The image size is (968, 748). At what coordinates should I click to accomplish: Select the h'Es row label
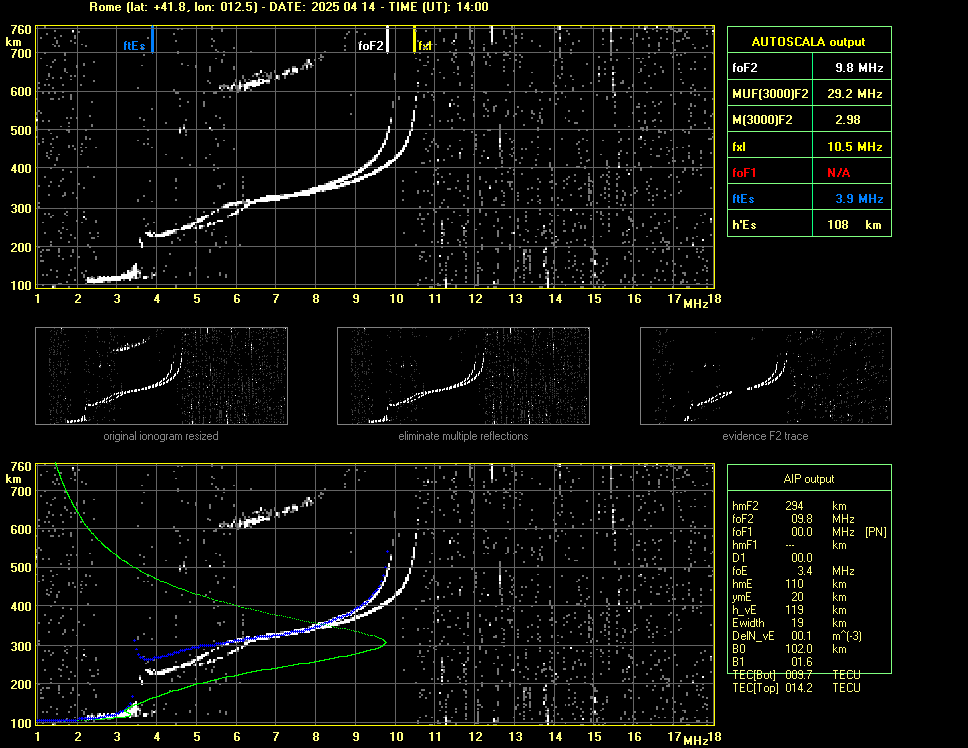[x=744, y=225]
